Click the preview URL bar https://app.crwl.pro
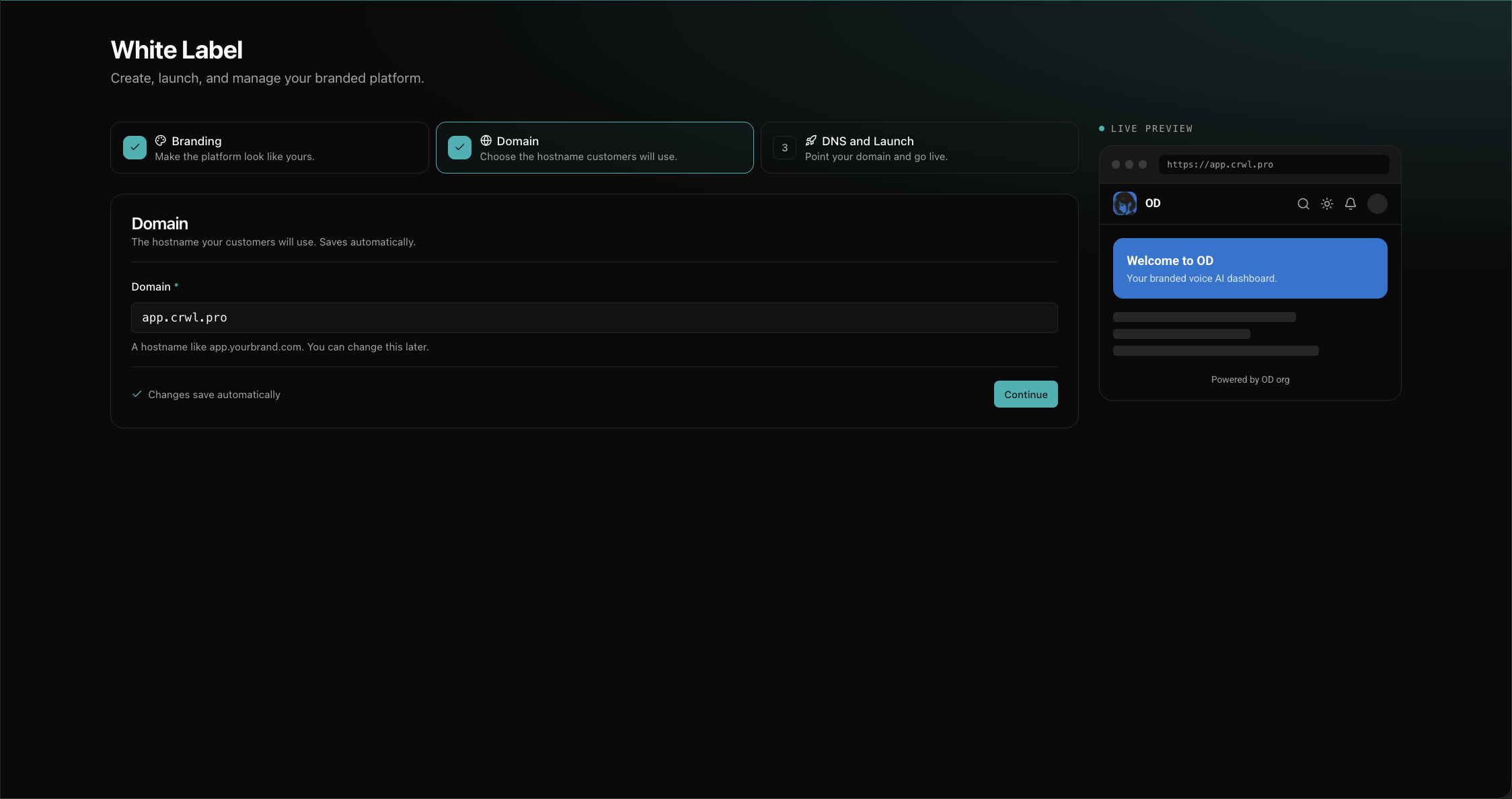This screenshot has height=799, width=1512. click(1274, 164)
